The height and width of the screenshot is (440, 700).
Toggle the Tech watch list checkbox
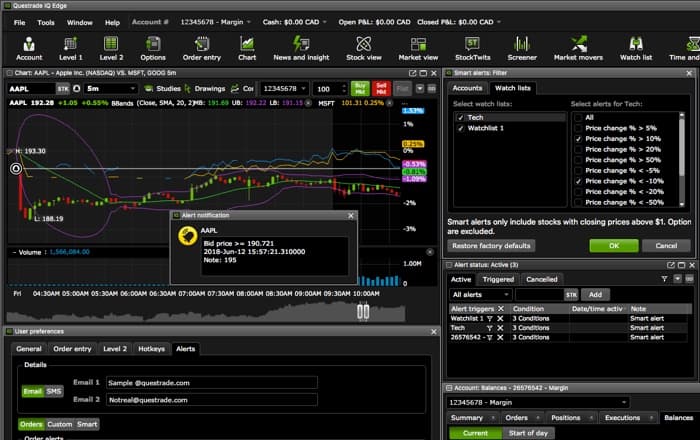point(461,117)
